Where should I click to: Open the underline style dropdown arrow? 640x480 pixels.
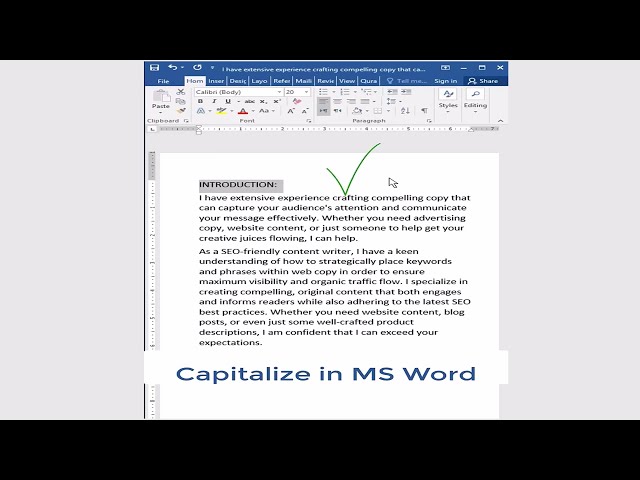(x=238, y=101)
